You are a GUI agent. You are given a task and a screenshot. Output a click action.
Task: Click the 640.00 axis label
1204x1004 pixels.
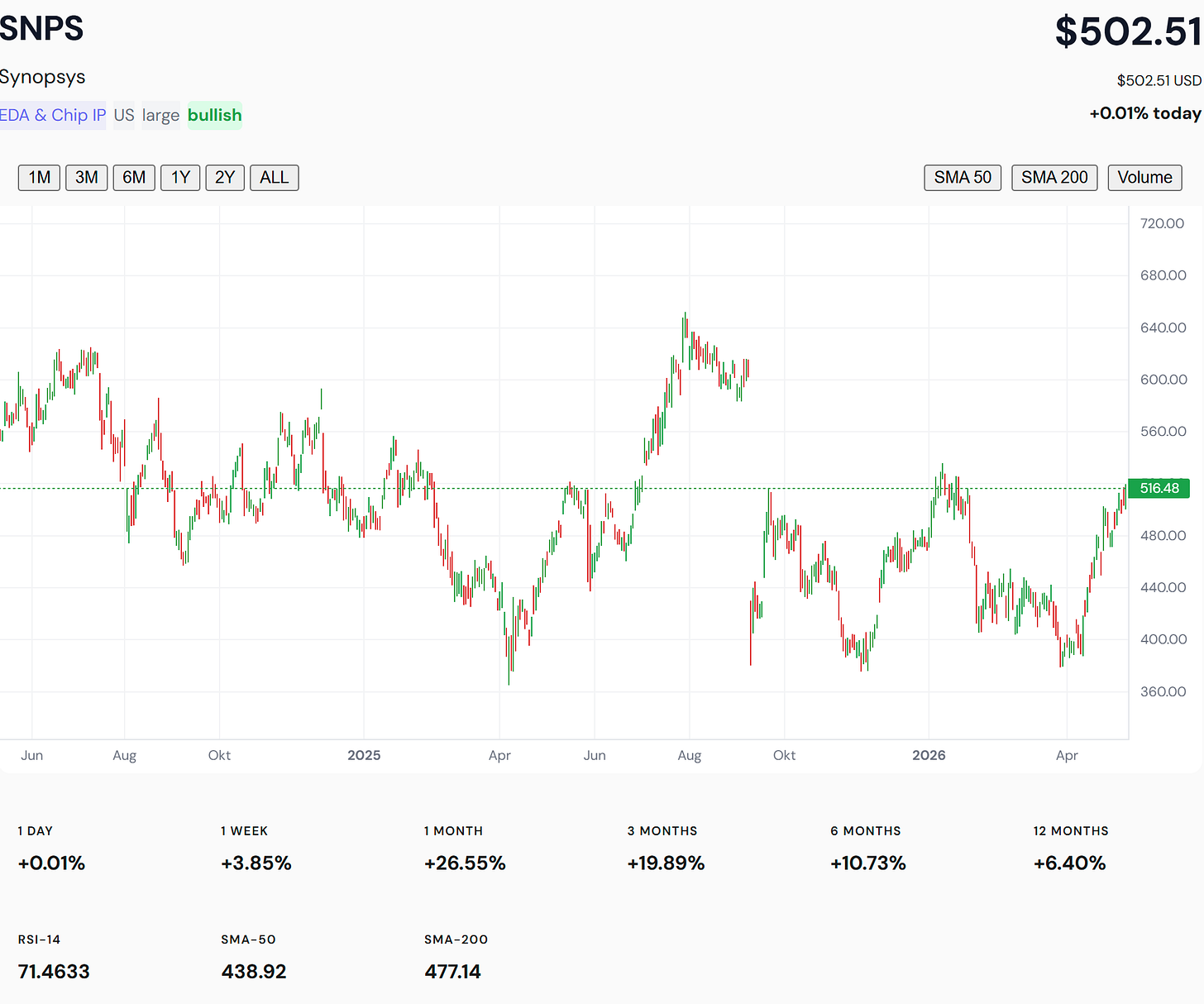(1163, 327)
